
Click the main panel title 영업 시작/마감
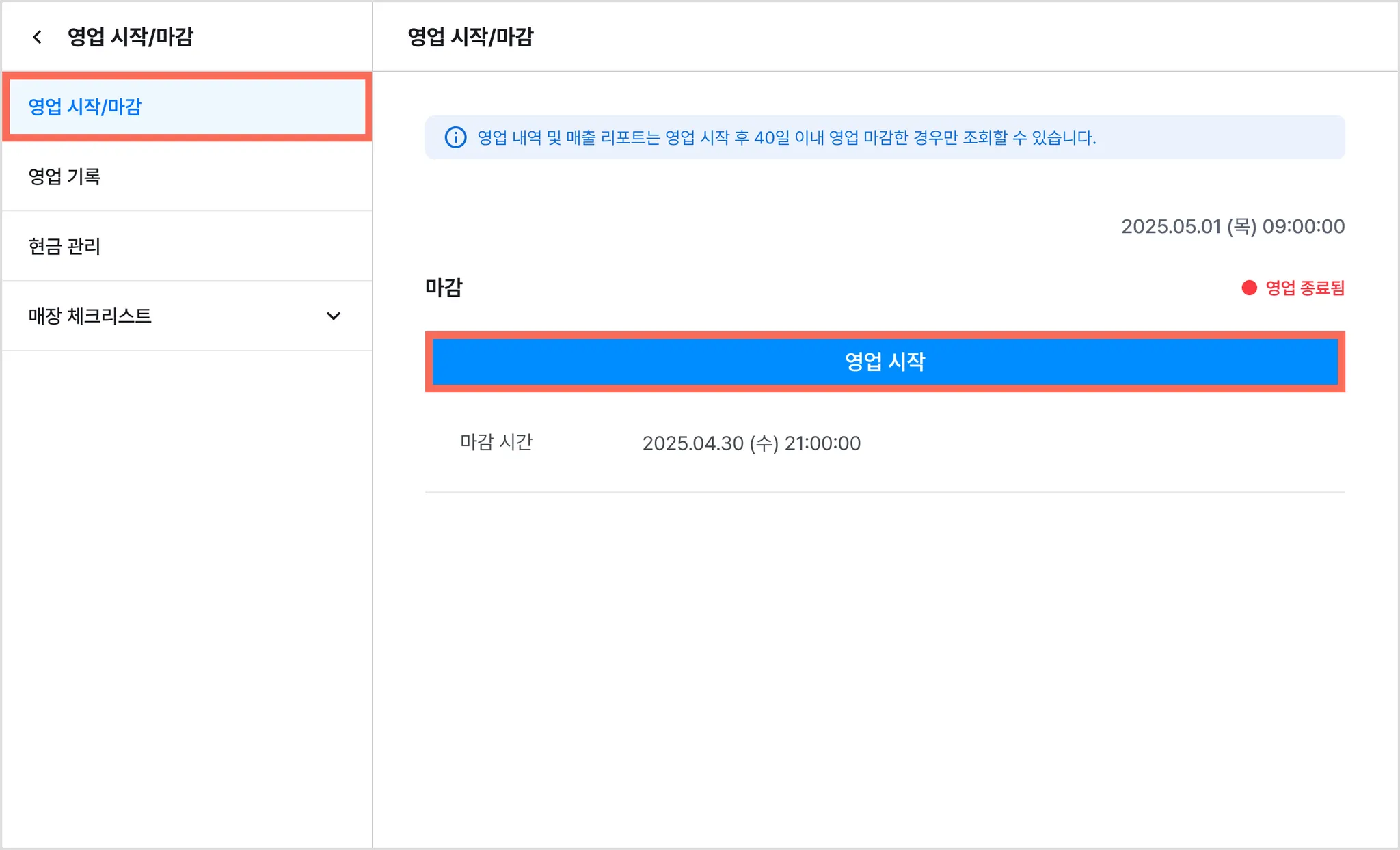470,37
